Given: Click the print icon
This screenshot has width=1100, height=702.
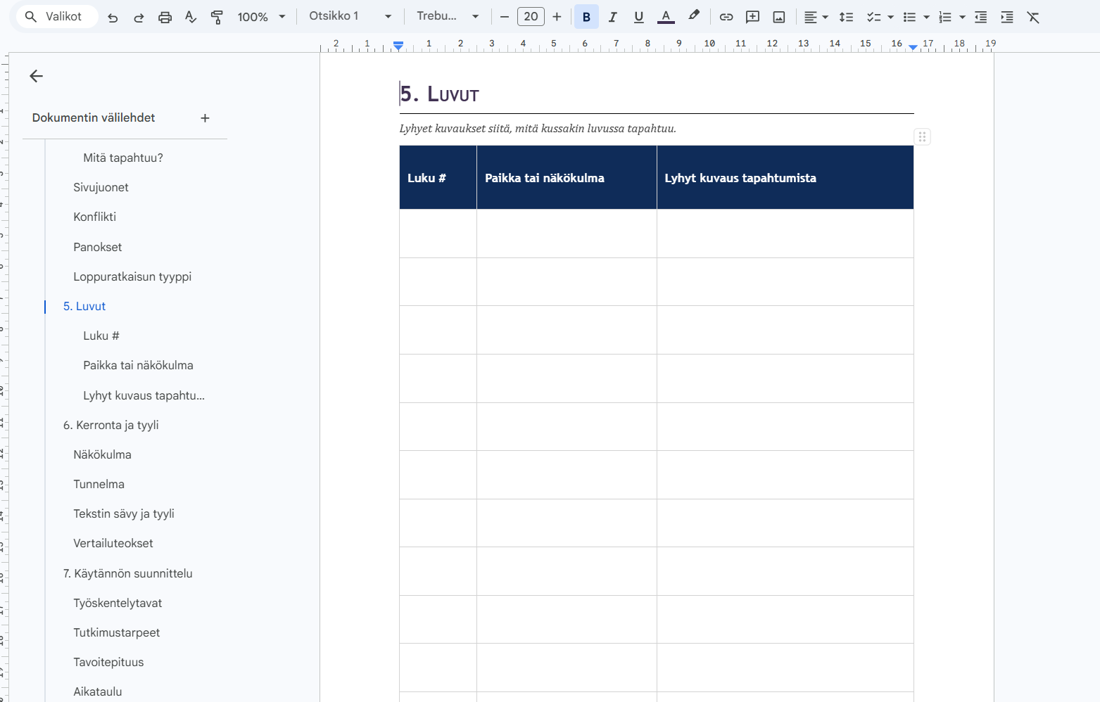Looking at the screenshot, I should click(x=165, y=17).
